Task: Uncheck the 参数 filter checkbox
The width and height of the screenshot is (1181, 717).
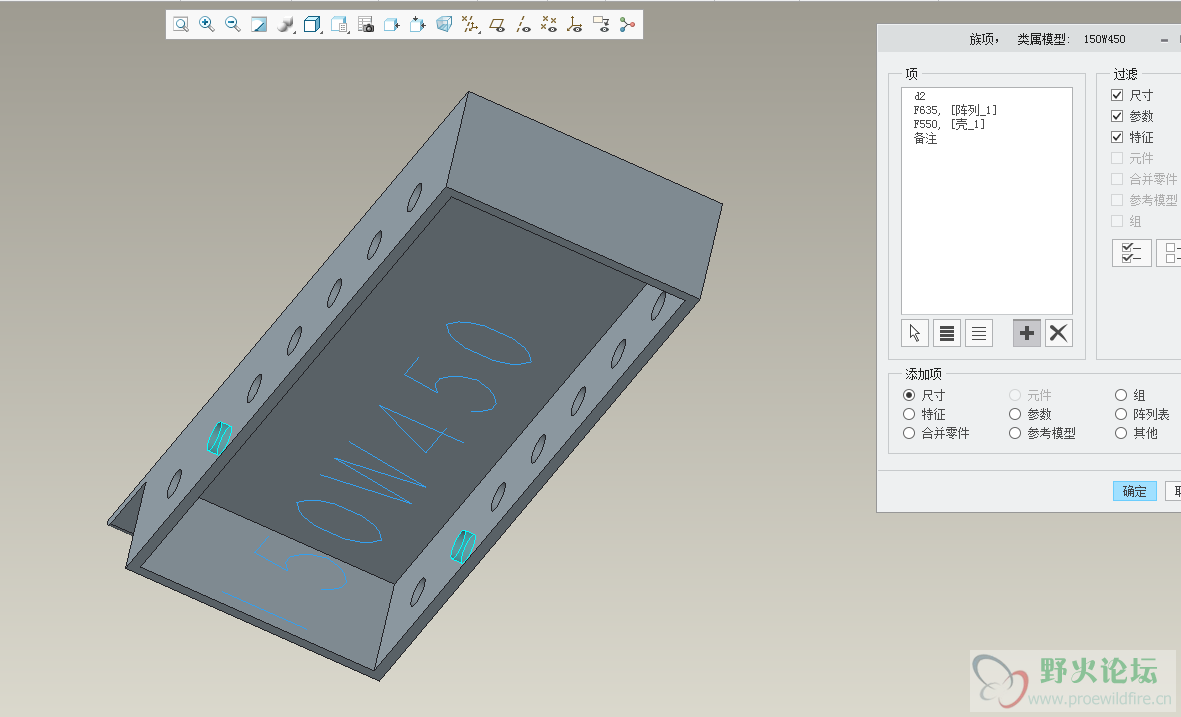Action: (x=1117, y=116)
